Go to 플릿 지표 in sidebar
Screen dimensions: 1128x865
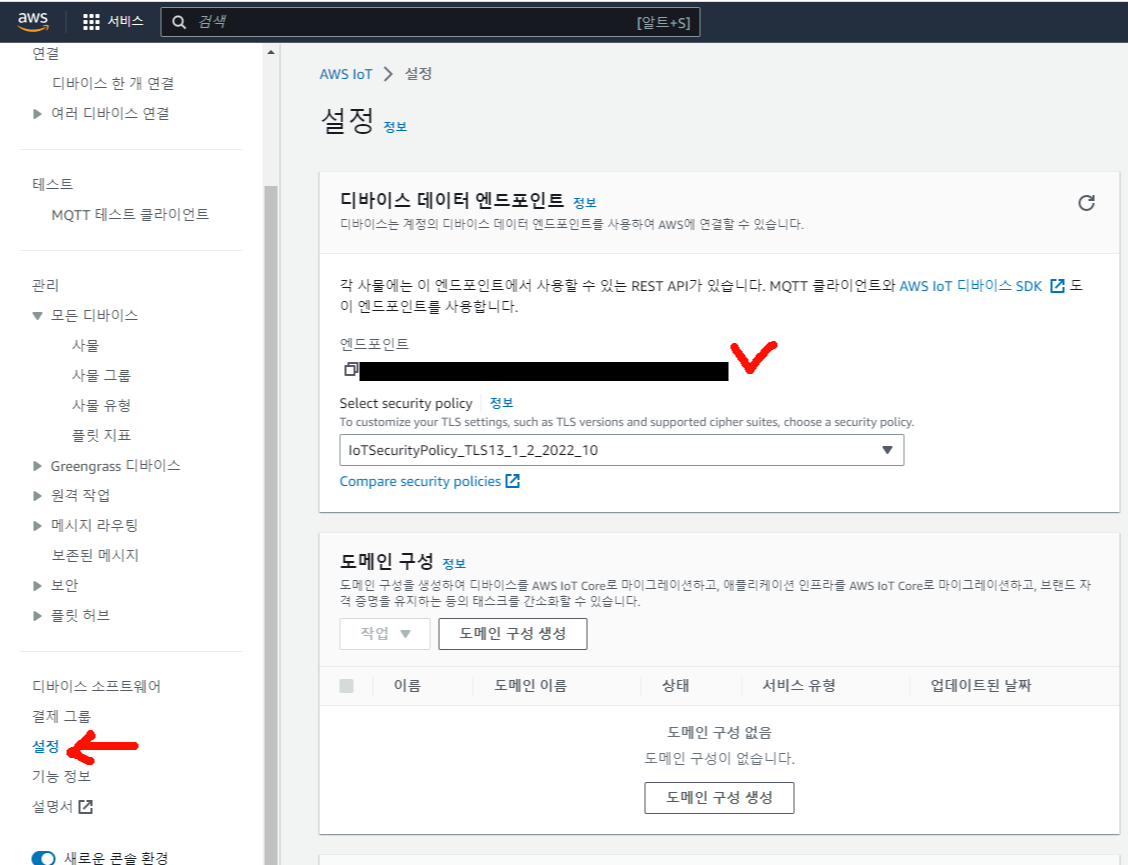tap(101, 435)
